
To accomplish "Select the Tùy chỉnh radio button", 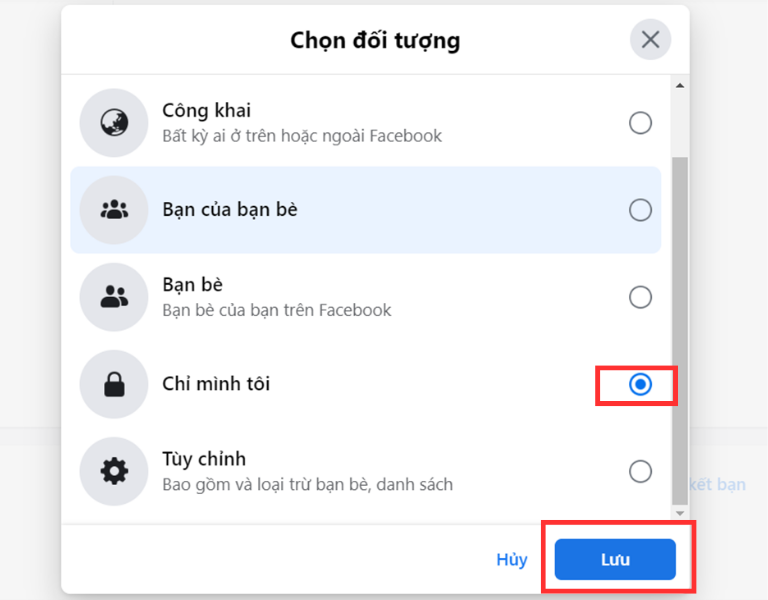I will point(640,472).
